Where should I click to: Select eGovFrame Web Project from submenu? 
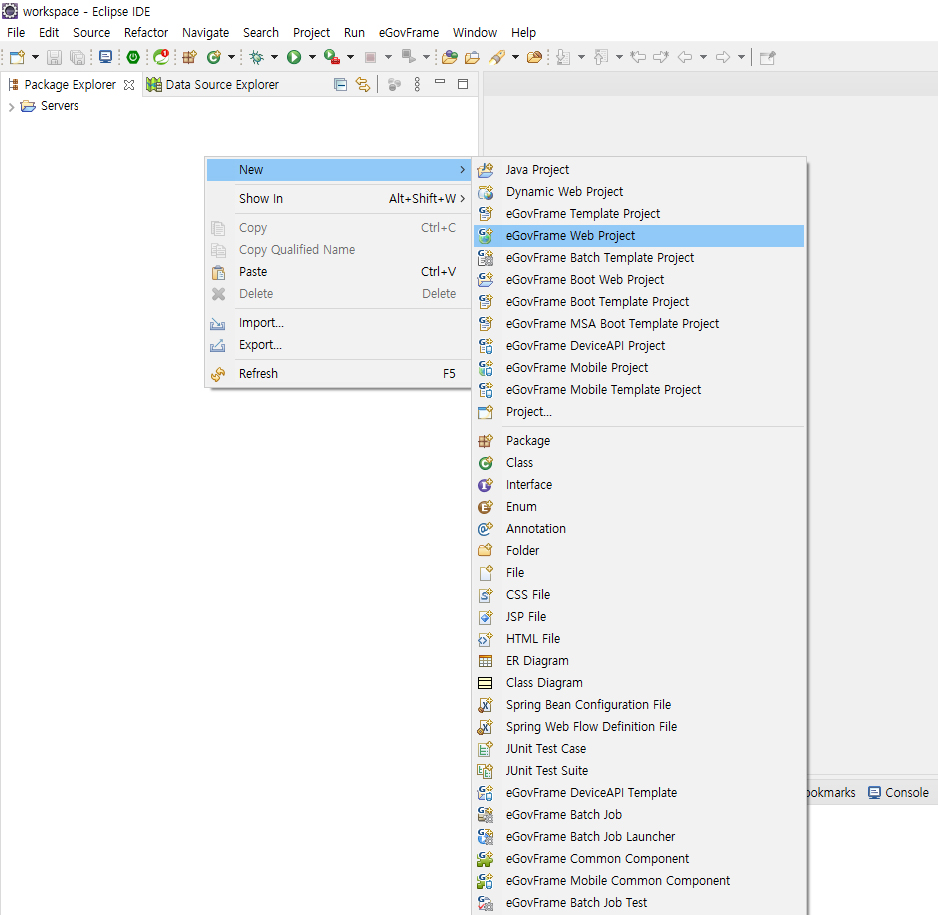[570, 236]
